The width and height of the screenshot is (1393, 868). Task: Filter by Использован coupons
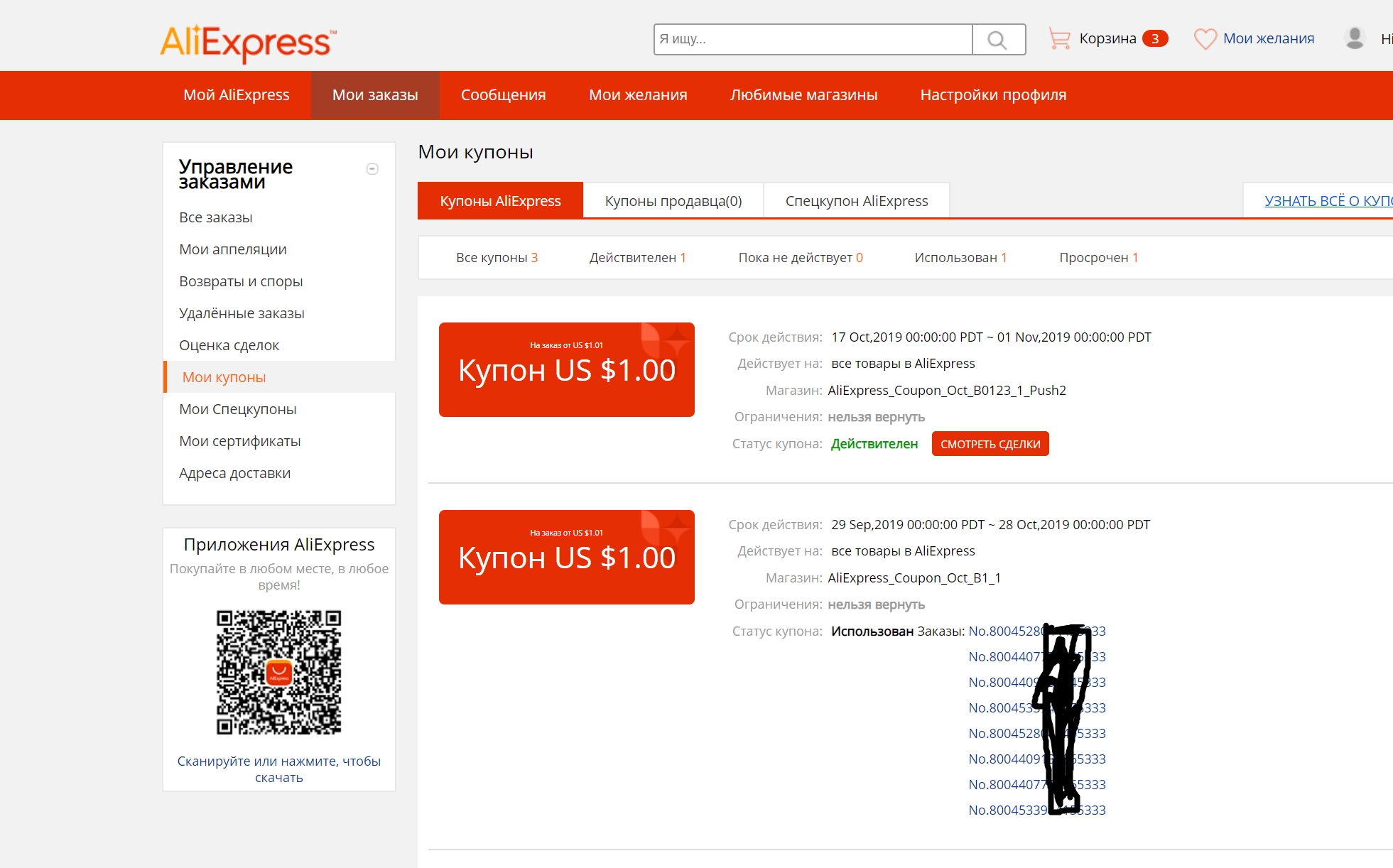point(960,258)
